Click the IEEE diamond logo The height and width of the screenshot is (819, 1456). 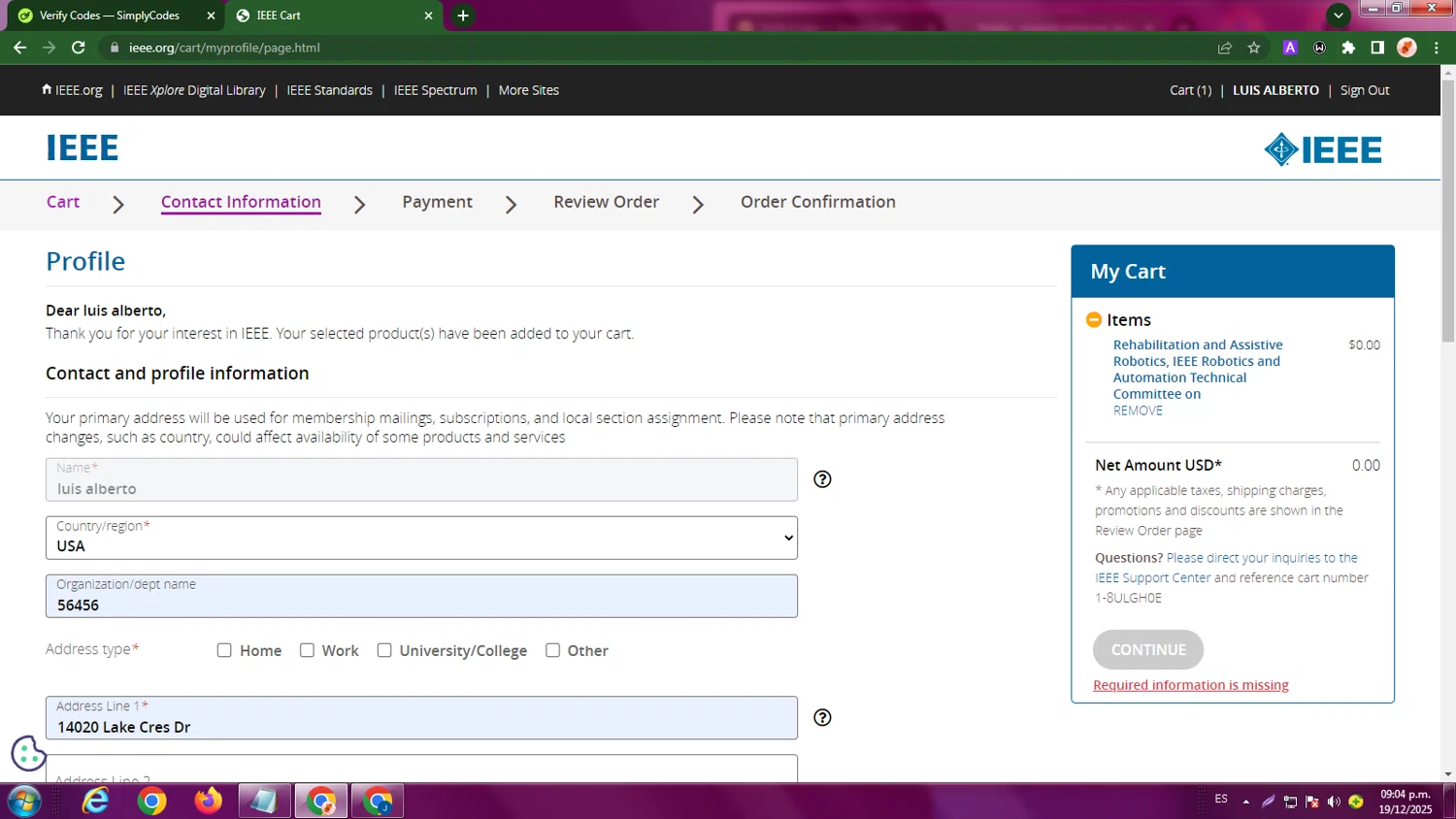[1322, 149]
